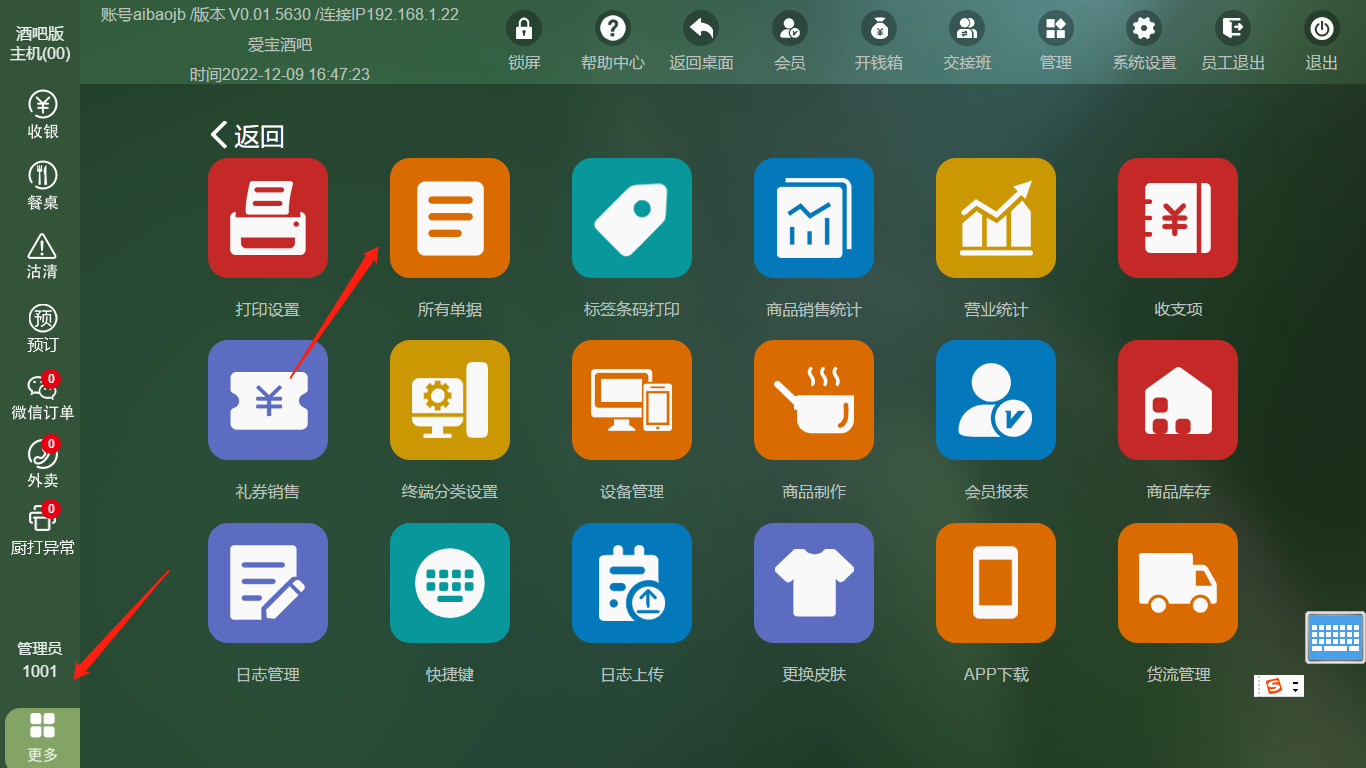Open the on-screen keyboard button
Image resolution: width=1366 pixels, height=768 pixels.
[1336, 637]
